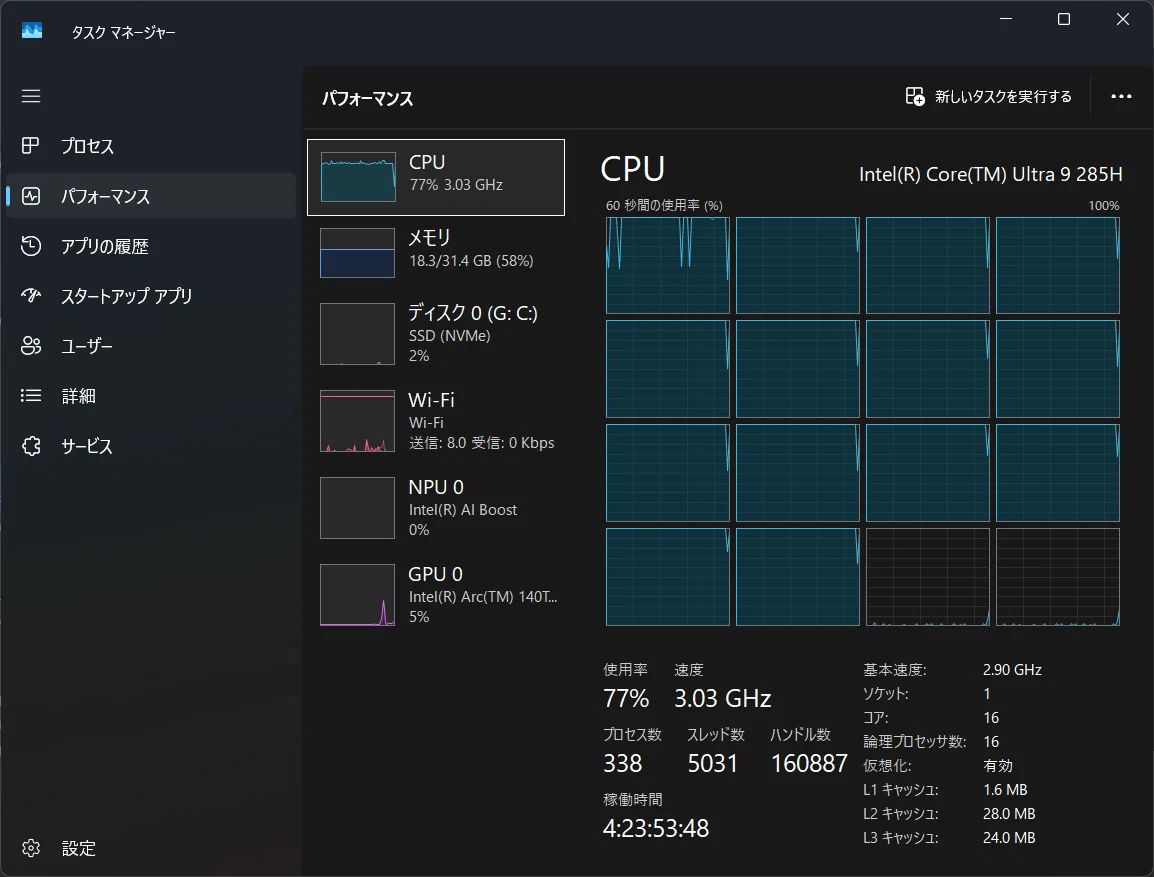Click the NPU 0 mini graph
This screenshot has height=877, width=1154.
point(357,508)
